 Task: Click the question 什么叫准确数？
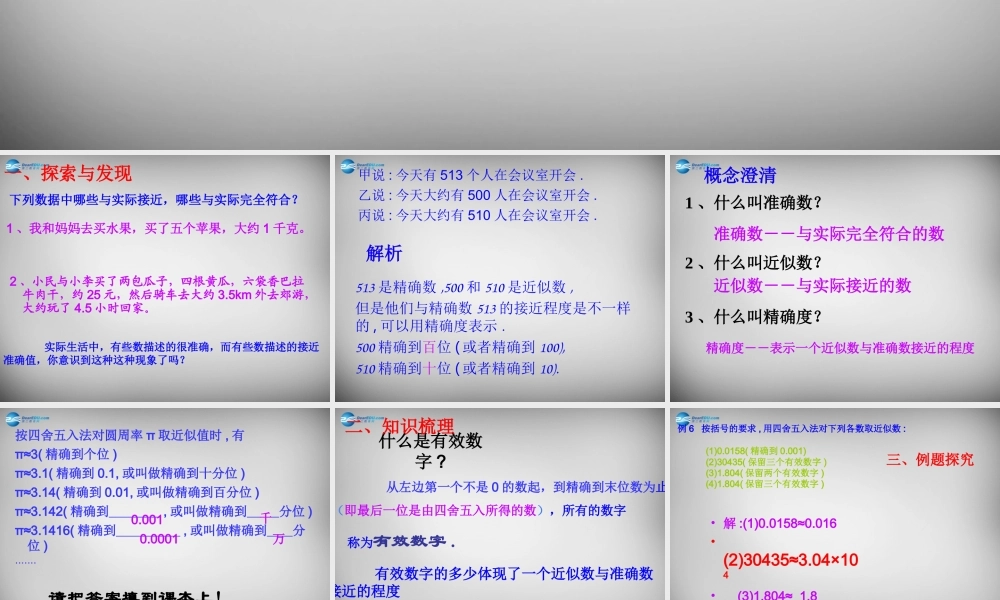pyautogui.click(x=754, y=203)
